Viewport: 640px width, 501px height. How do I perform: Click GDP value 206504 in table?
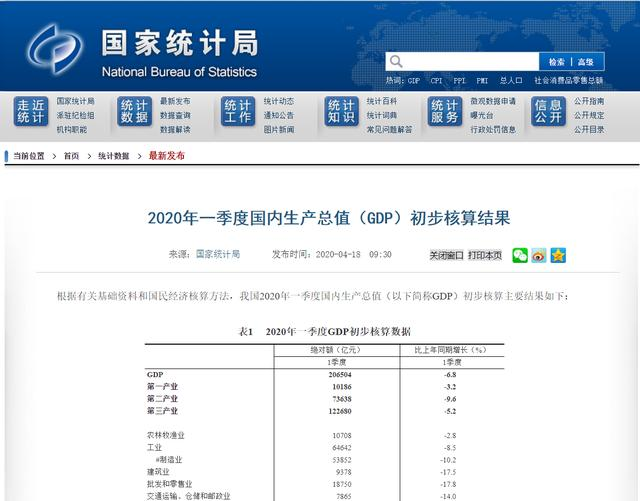tap(340, 374)
